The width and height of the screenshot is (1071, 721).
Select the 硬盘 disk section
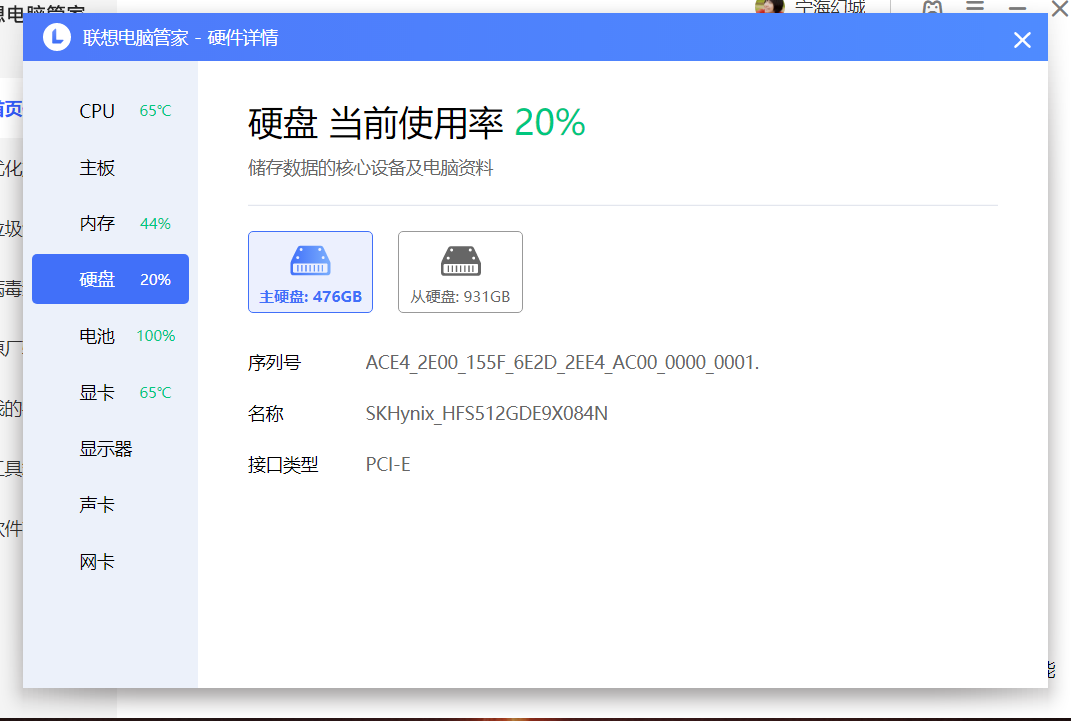(x=110, y=279)
